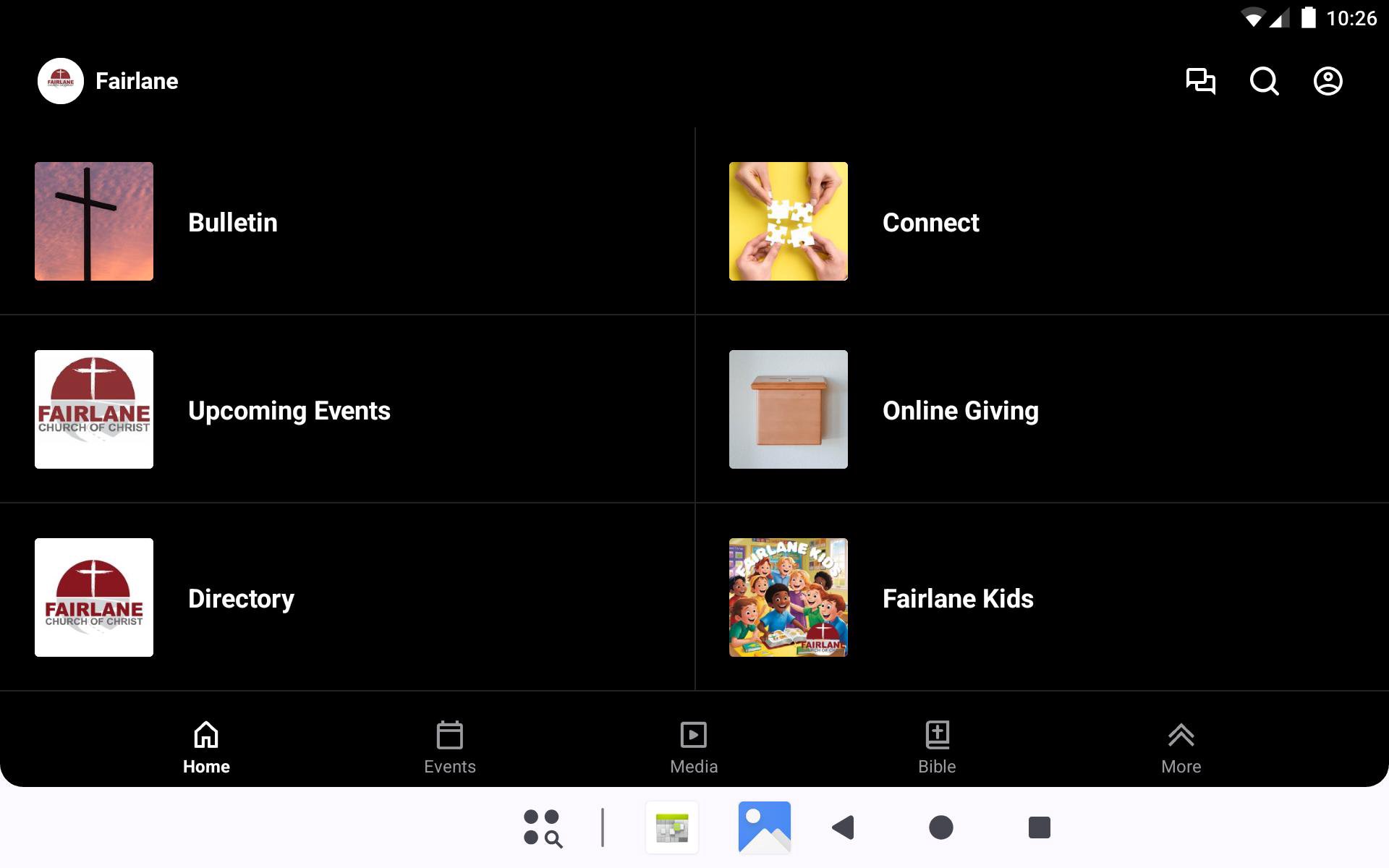Switch to the Events tab
Screen dimensions: 1389x868
449,747
